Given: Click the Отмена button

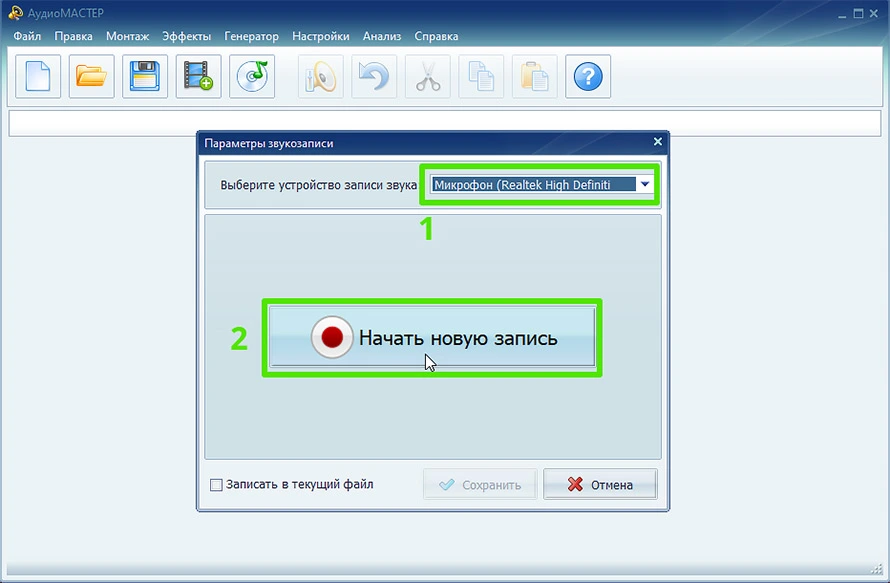Looking at the screenshot, I should point(600,485).
